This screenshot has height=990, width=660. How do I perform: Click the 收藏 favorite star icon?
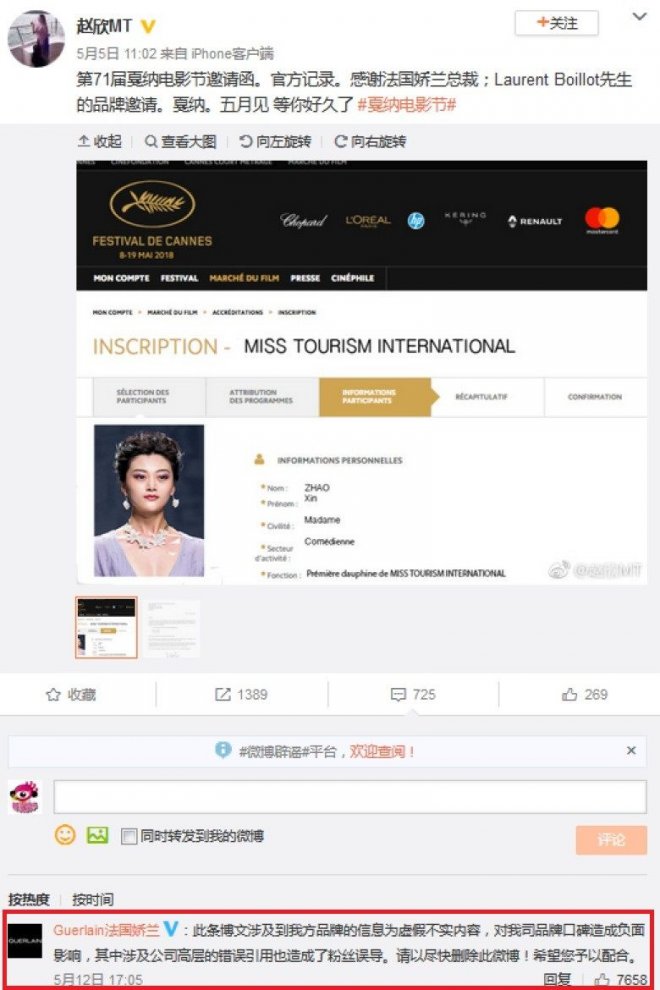click(54, 694)
